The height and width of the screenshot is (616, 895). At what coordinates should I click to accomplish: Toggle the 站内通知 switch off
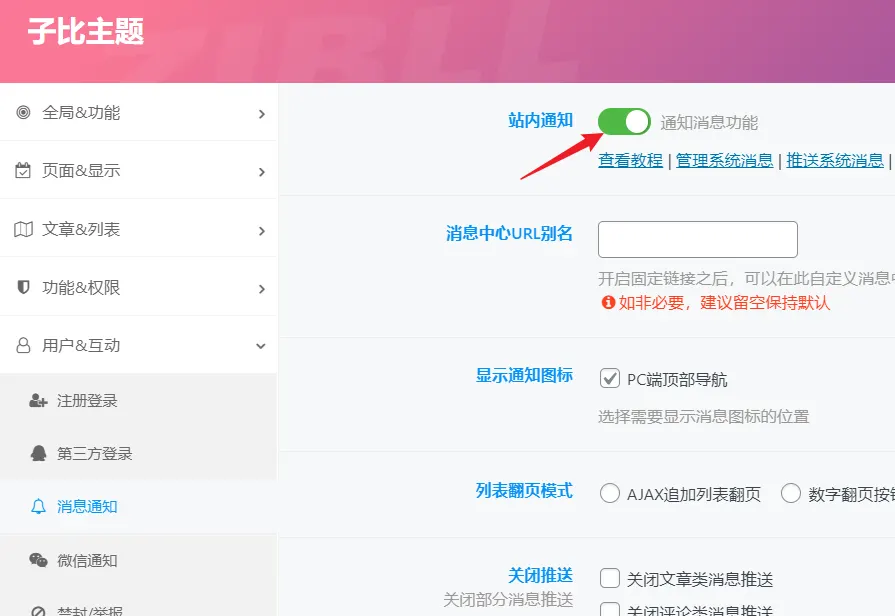click(624, 122)
